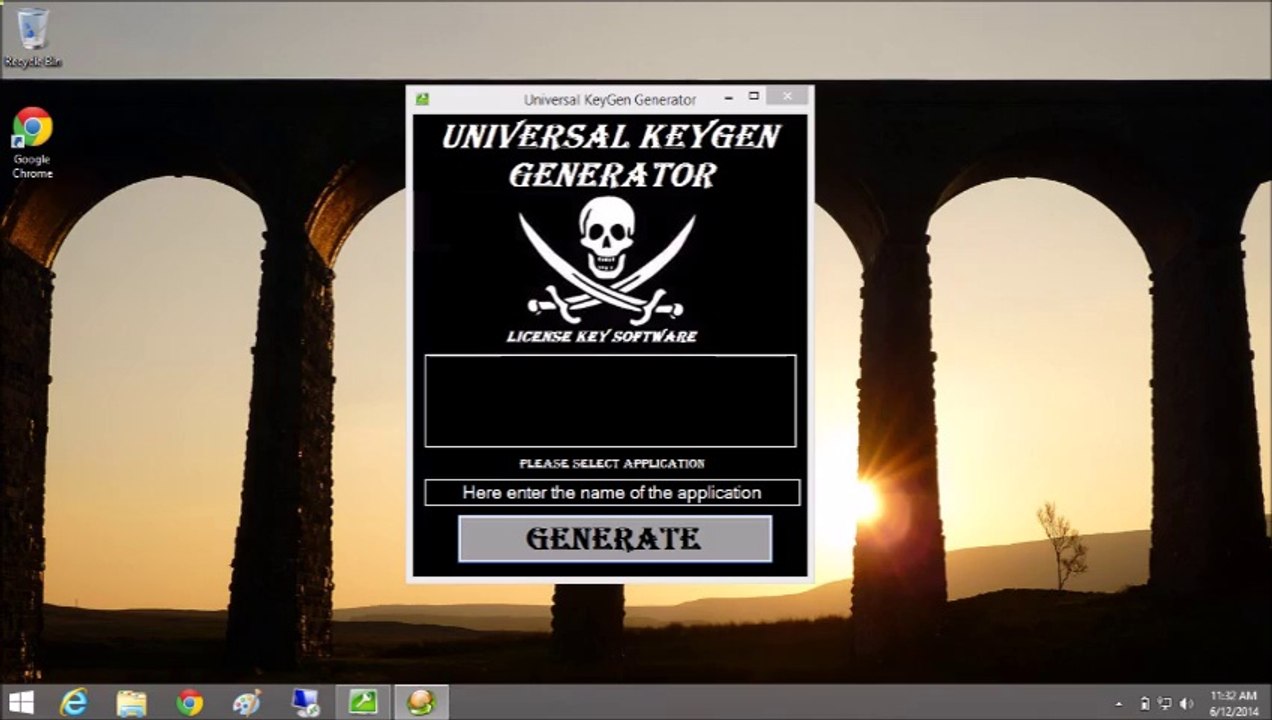This screenshot has height=720, width=1272.
Task: Click the 'Universal KeyGen Generator' title bar text
Action: 610,100
